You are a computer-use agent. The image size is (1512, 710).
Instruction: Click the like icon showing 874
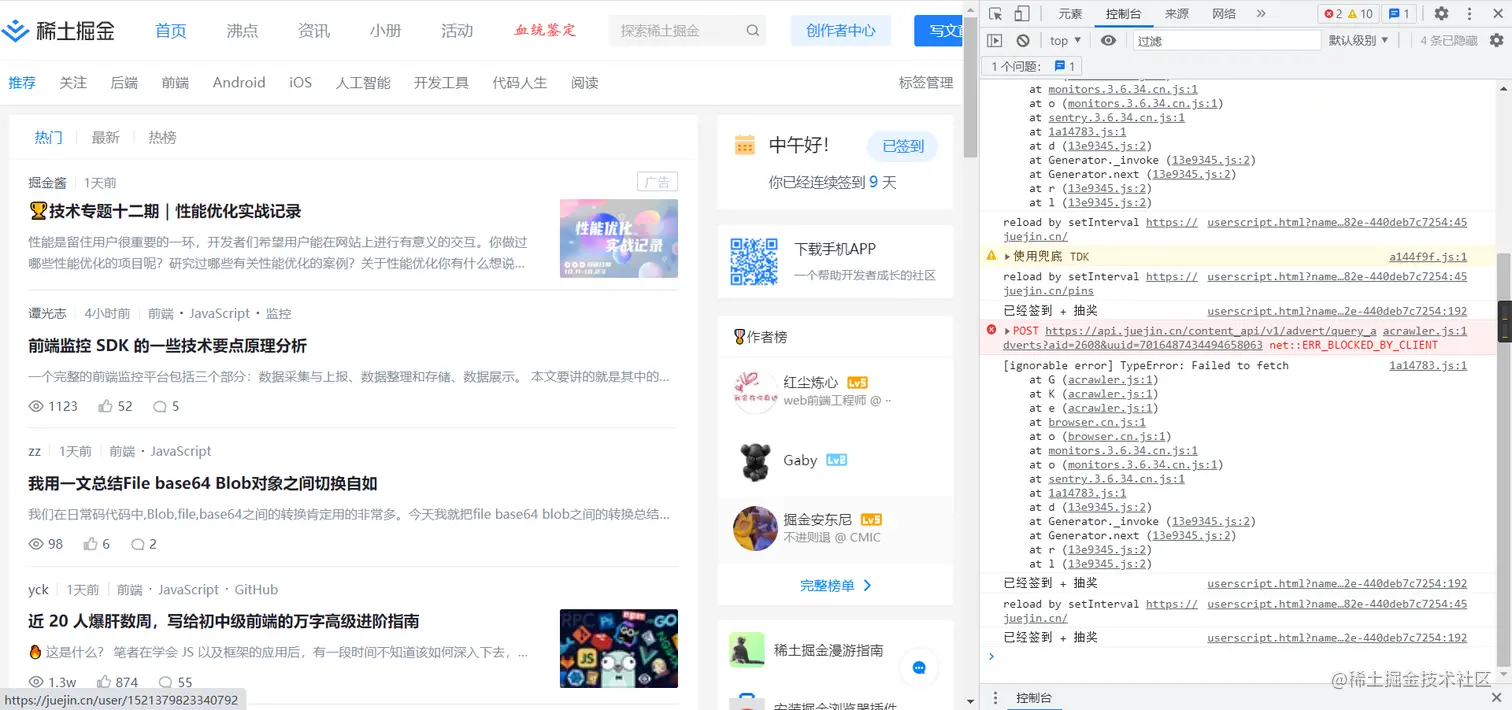(105, 682)
